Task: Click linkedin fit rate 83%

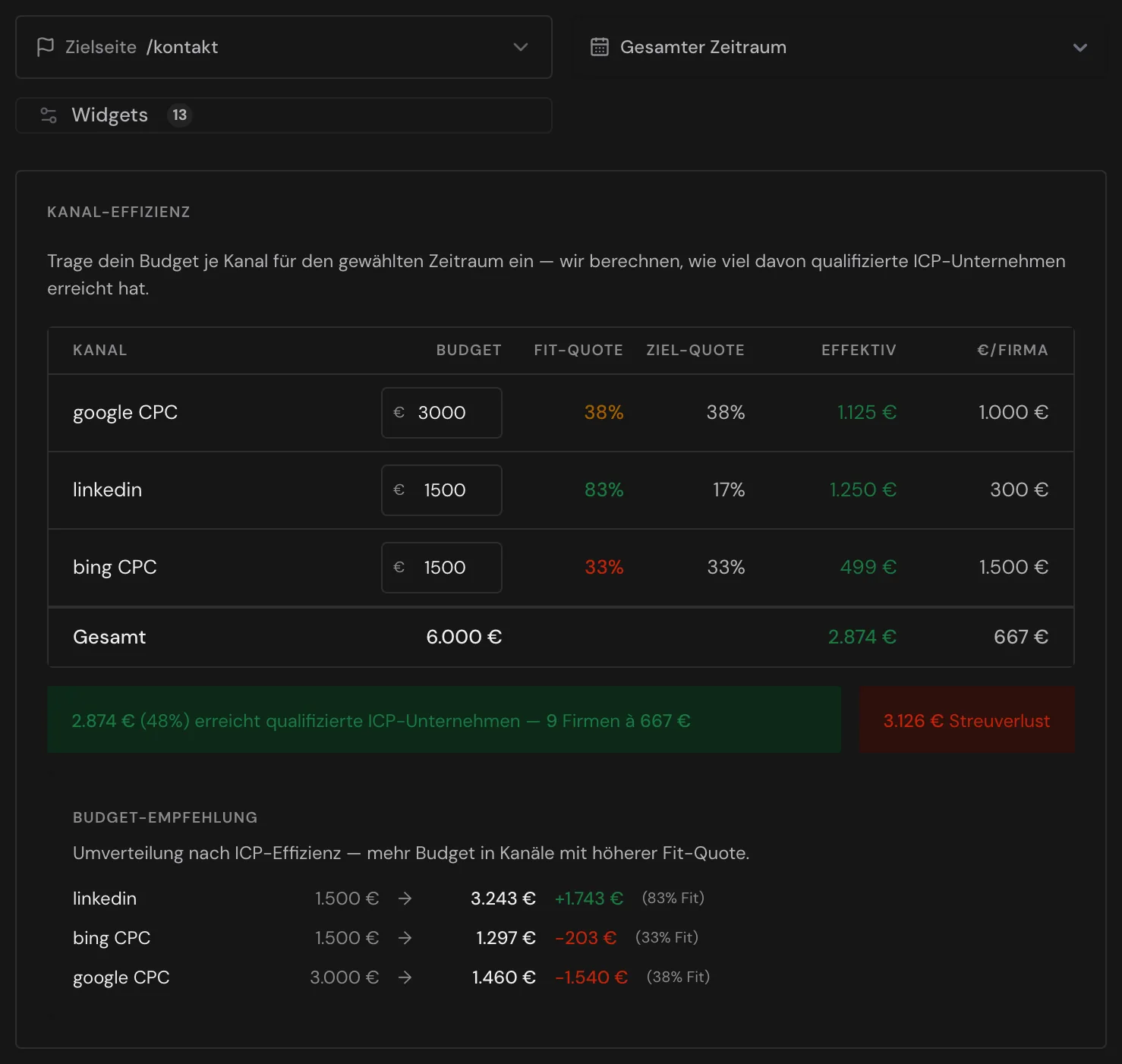Action: point(604,490)
